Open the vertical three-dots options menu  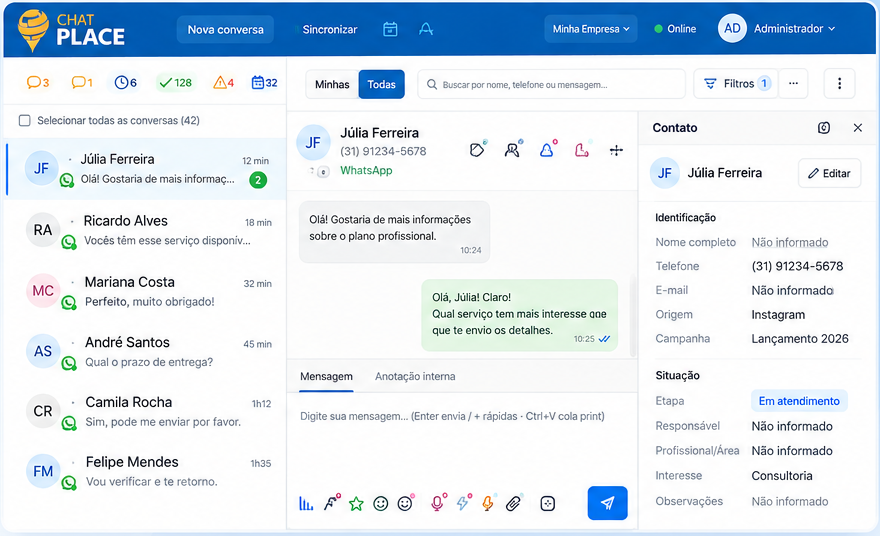tap(839, 84)
